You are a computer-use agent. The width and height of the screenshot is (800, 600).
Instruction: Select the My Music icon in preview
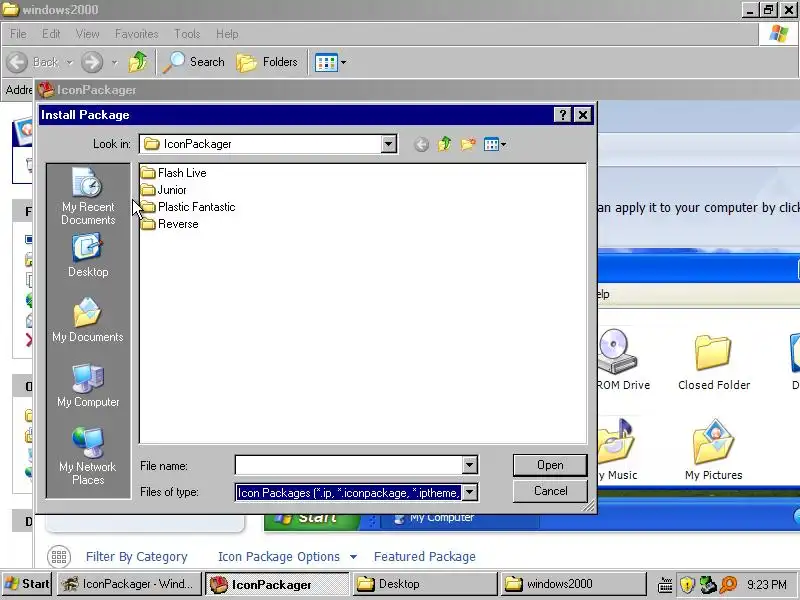618,450
